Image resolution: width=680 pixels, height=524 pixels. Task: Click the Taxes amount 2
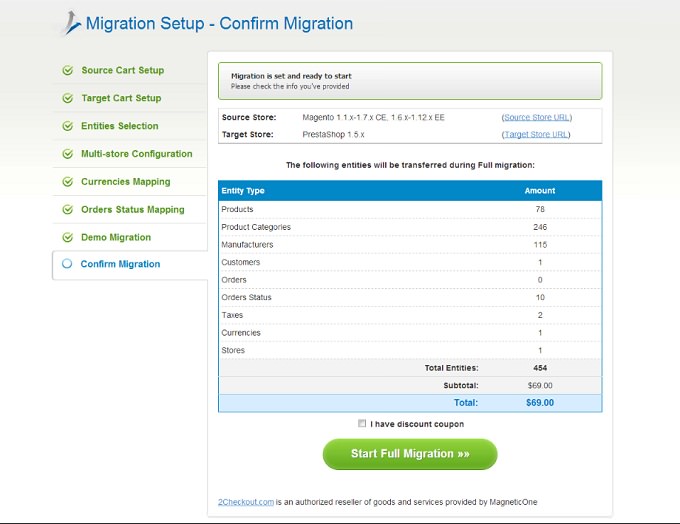tap(540, 315)
